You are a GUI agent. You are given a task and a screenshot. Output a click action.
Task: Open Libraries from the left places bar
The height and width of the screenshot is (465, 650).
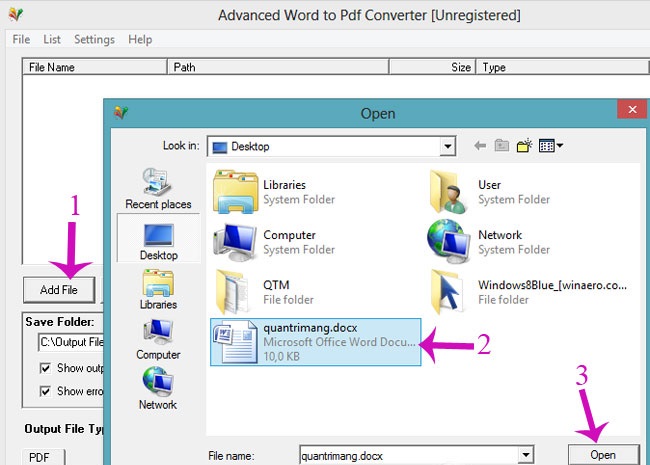(158, 291)
